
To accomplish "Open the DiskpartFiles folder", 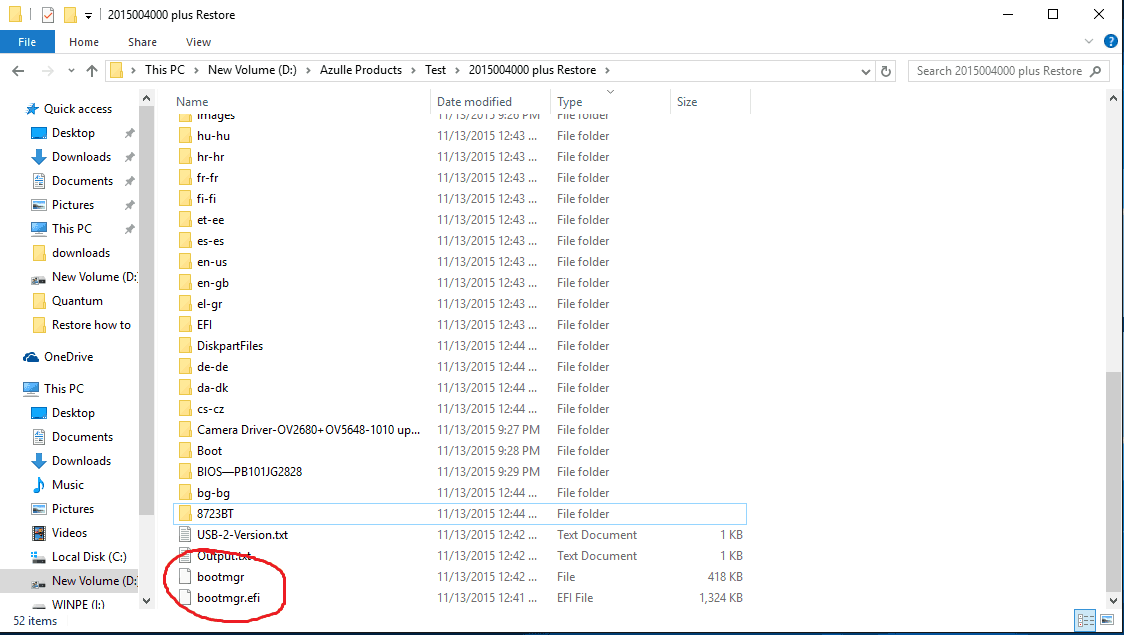I will click(230, 346).
